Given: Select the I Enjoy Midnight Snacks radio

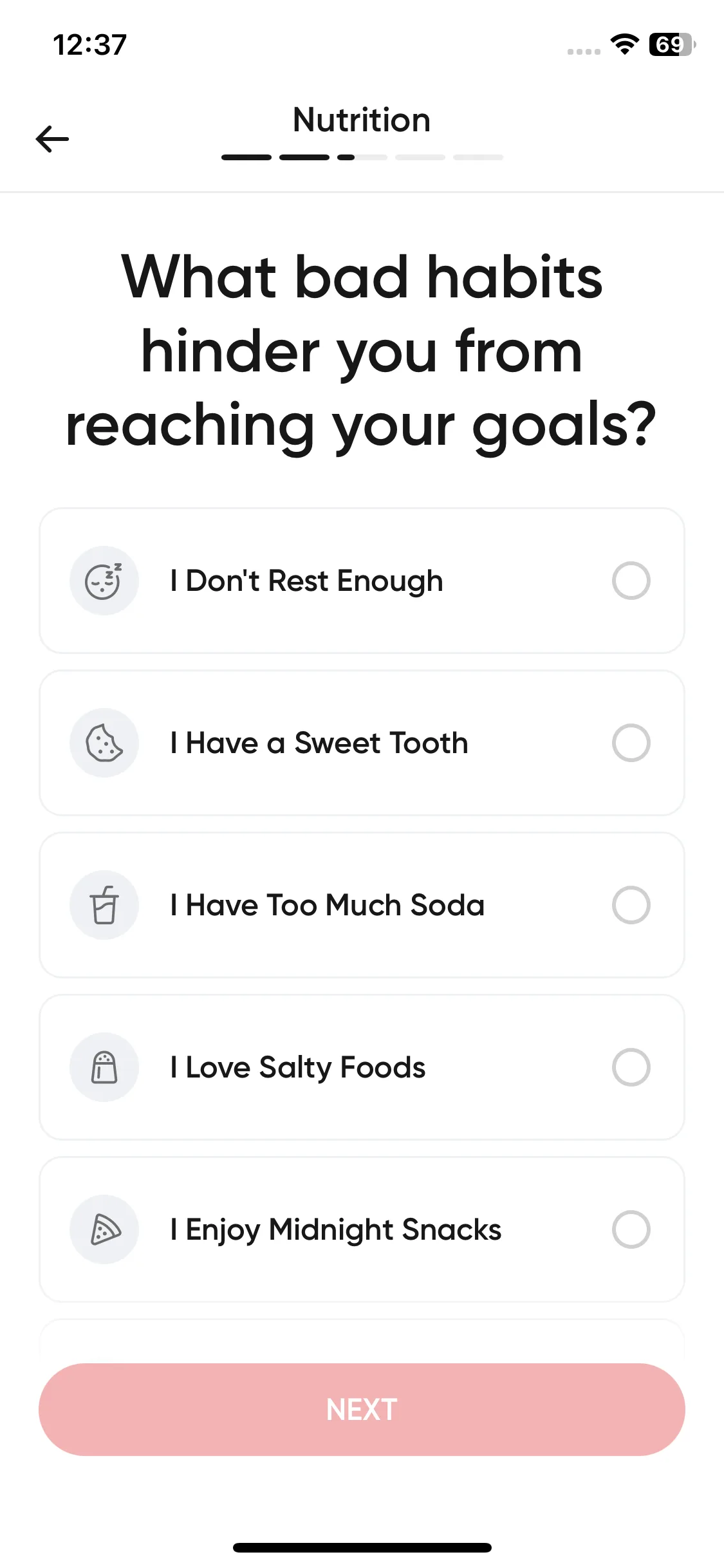Looking at the screenshot, I should click(631, 1229).
